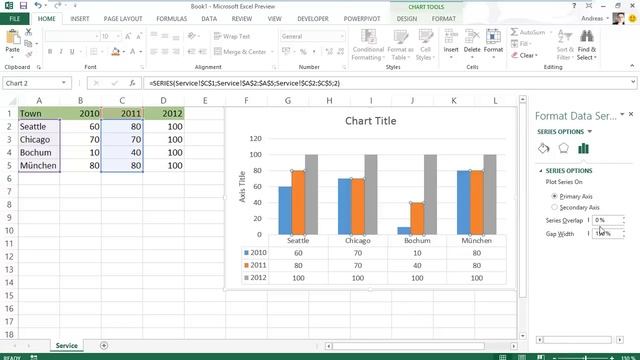The width and height of the screenshot is (640, 360).
Task: Click the Insert cells icon
Action: [x=451, y=36]
